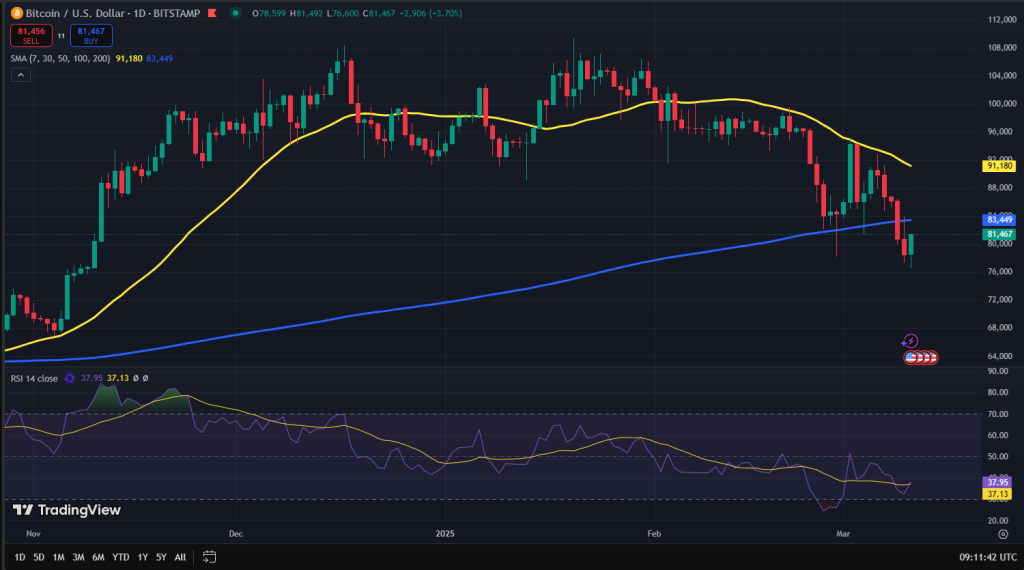Click the yellow 91,180 price axis label

(x=999, y=166)
